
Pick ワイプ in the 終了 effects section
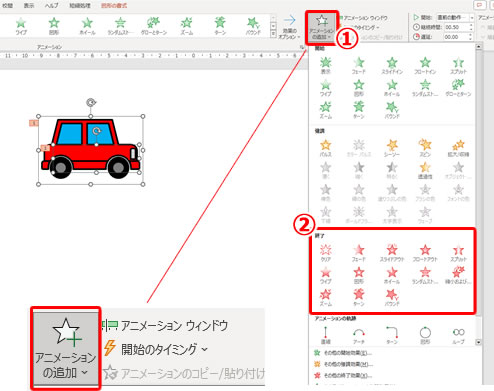point(326,275)
